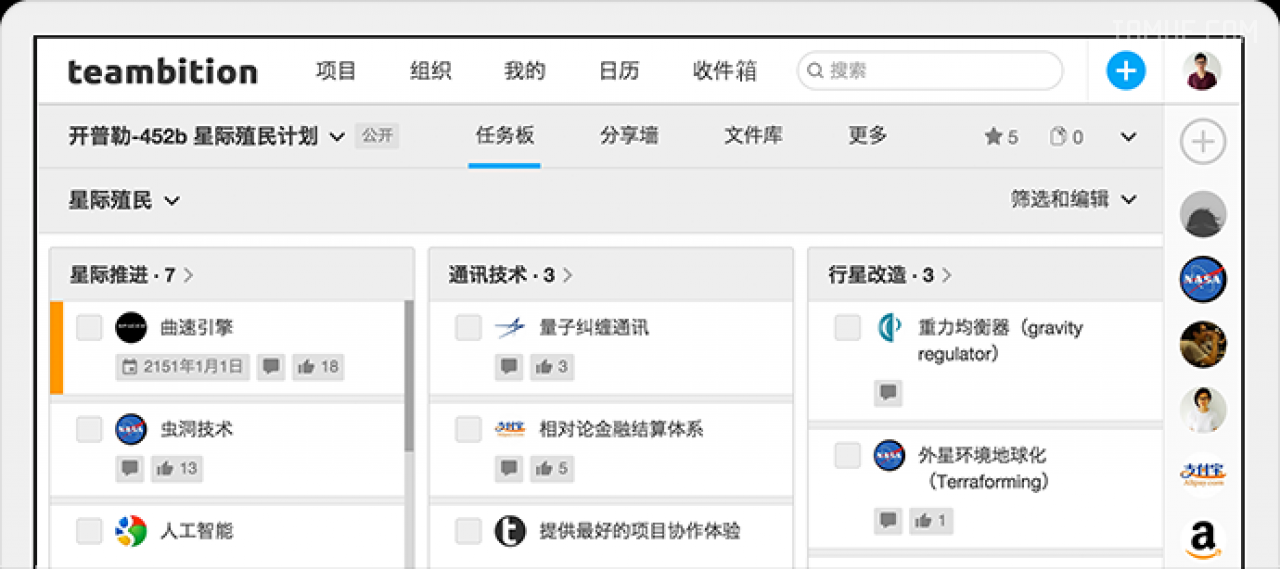Go to 项目 in top navigation

(x=336, y=71)
